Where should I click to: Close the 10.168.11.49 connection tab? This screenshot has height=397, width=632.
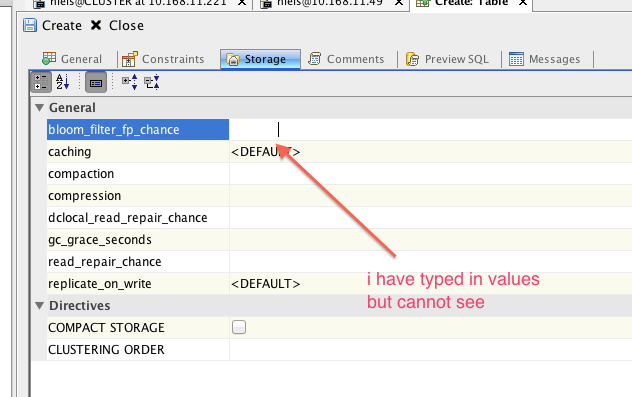399,2
